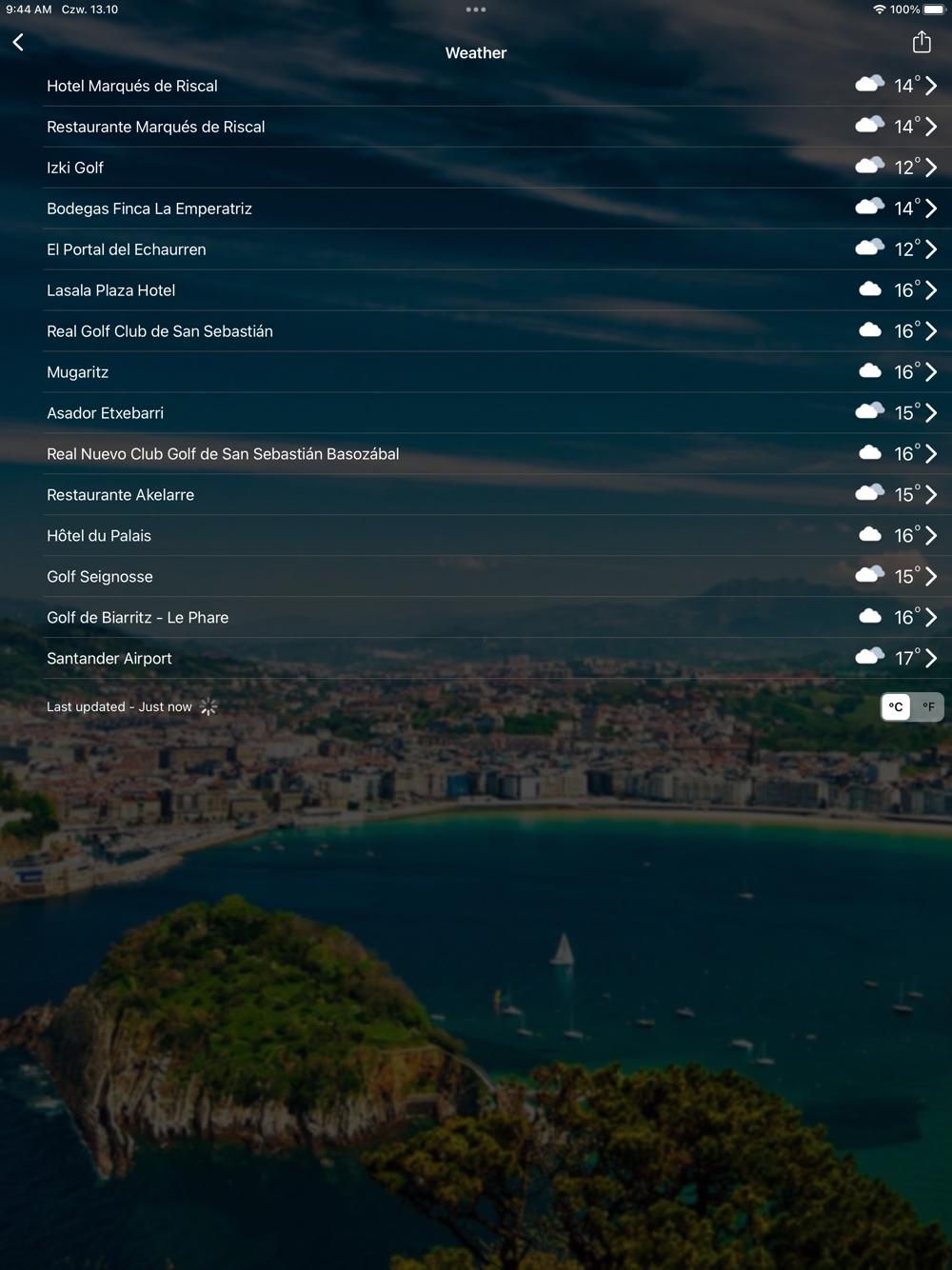Click cloud icon for Santander Airport

click(870, 657)
